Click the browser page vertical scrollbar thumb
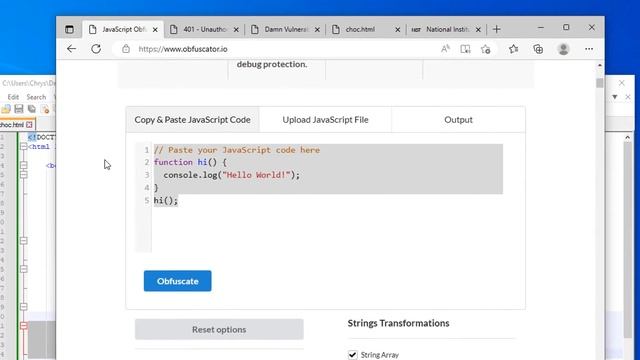 [600, 82]
